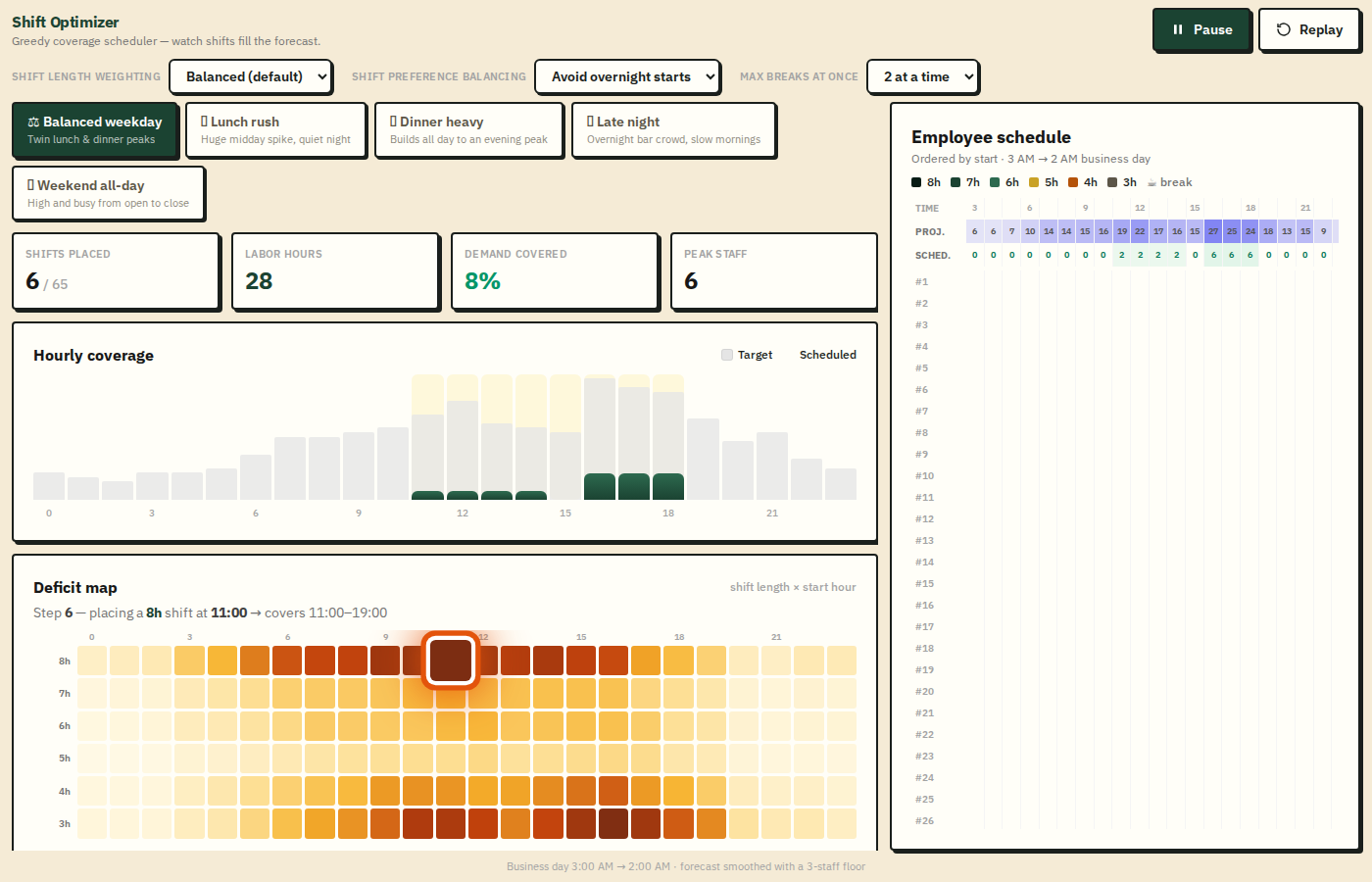The height and width of the screenshot is (882, 1372).
Task: Click the 8h legend swatch in Employee schedule
Action: pyautogui.click(x=916, y=182)
